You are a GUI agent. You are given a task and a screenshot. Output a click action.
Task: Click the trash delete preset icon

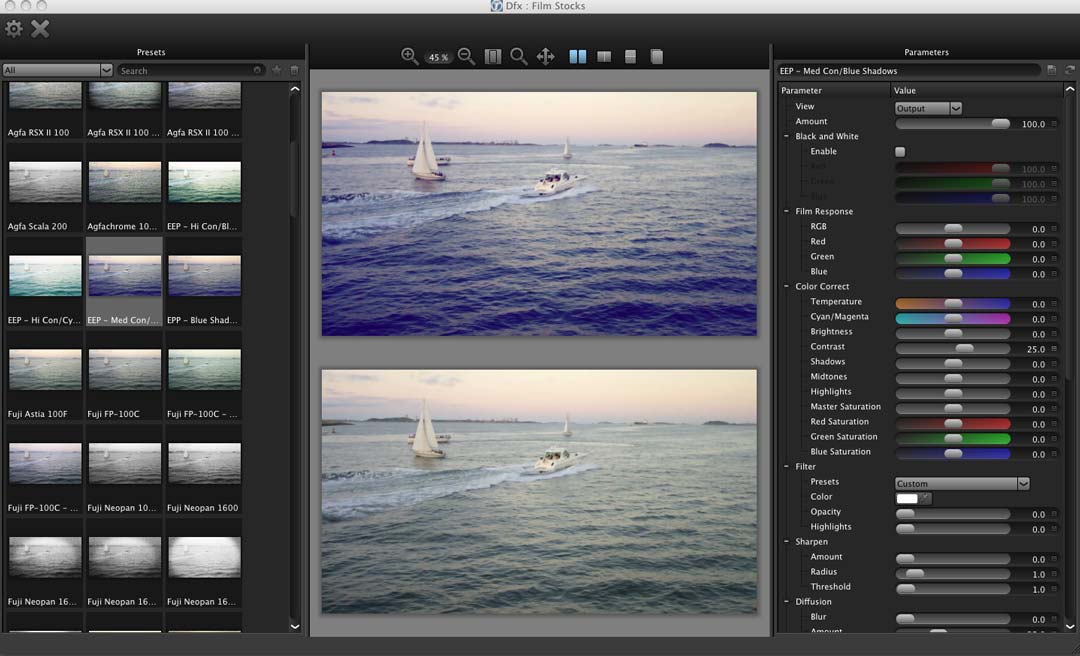pyautogui.click(x=294, y=70)
